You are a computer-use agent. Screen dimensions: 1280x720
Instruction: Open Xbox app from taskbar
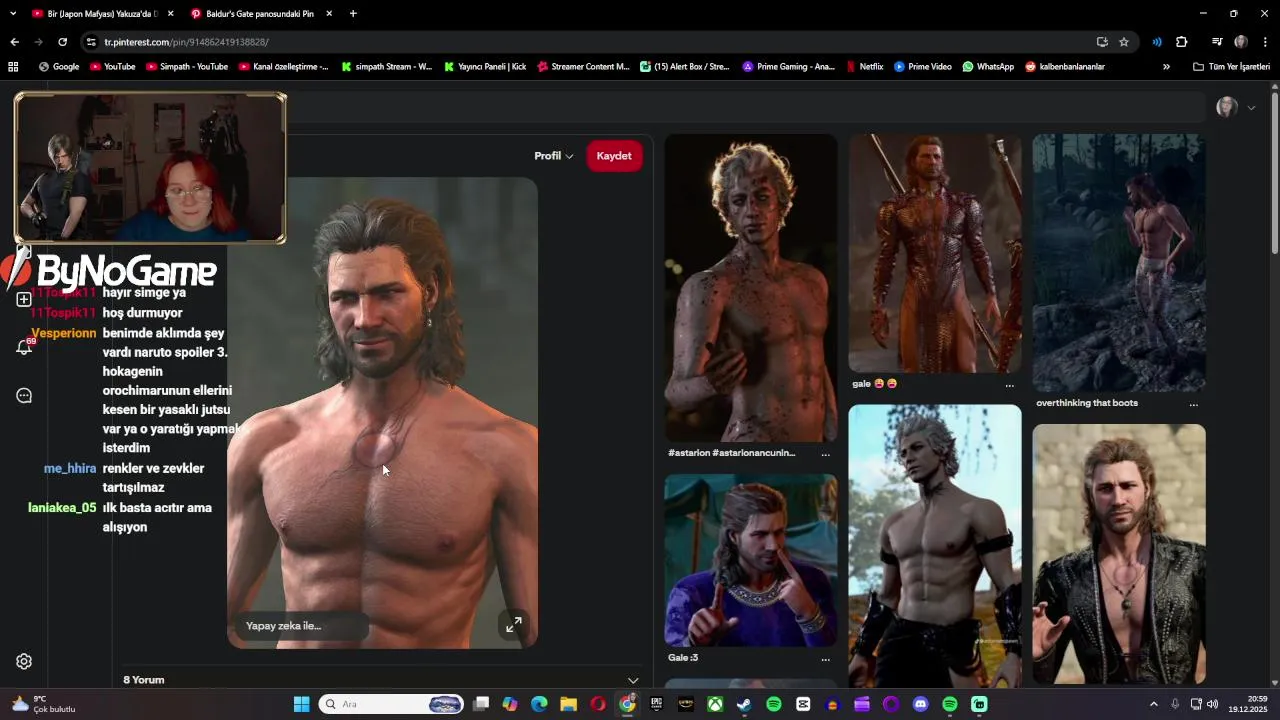pyautogui.click(x=715, y=704)
